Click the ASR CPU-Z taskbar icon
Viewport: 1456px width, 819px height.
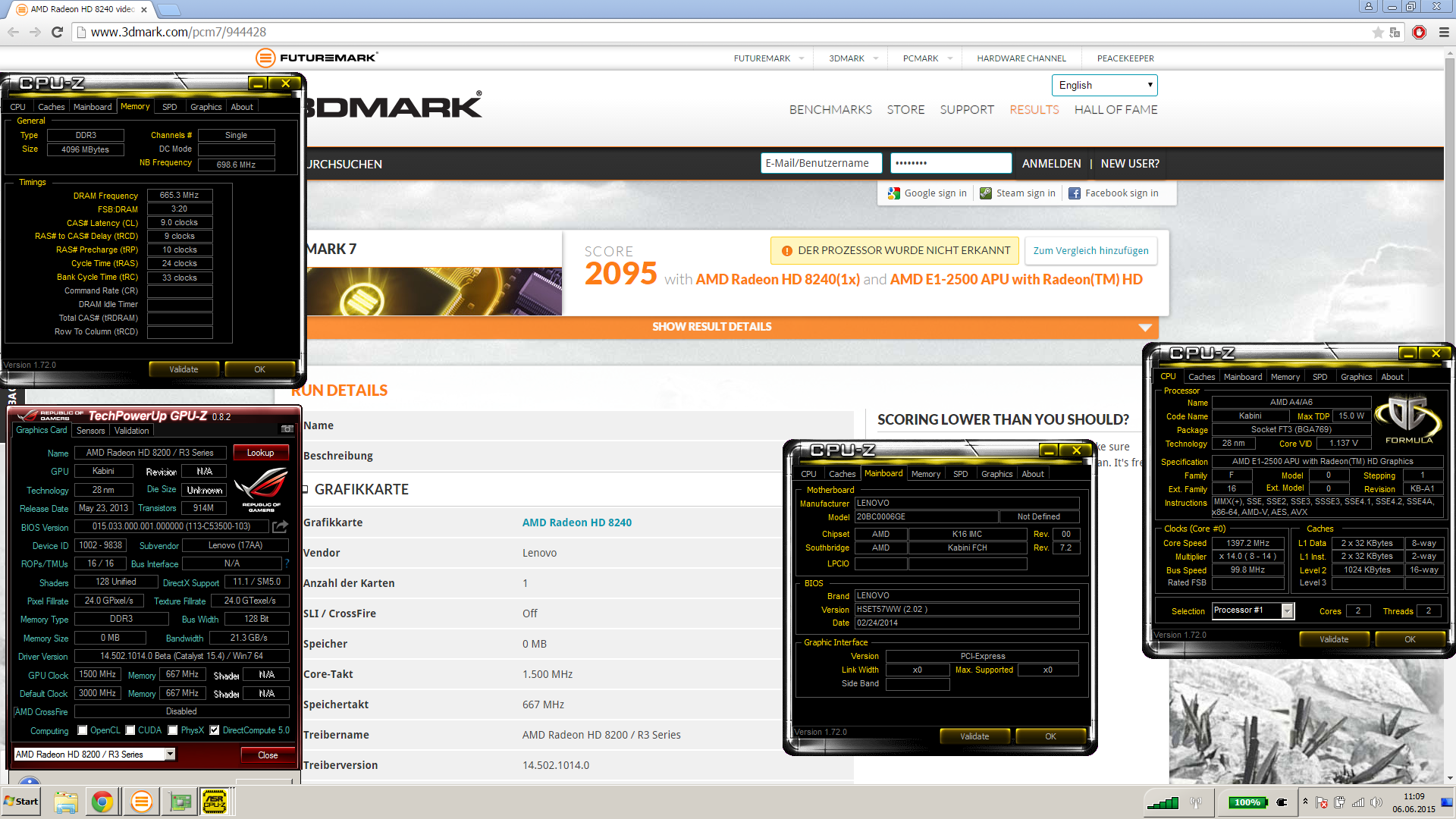point(215,802)
